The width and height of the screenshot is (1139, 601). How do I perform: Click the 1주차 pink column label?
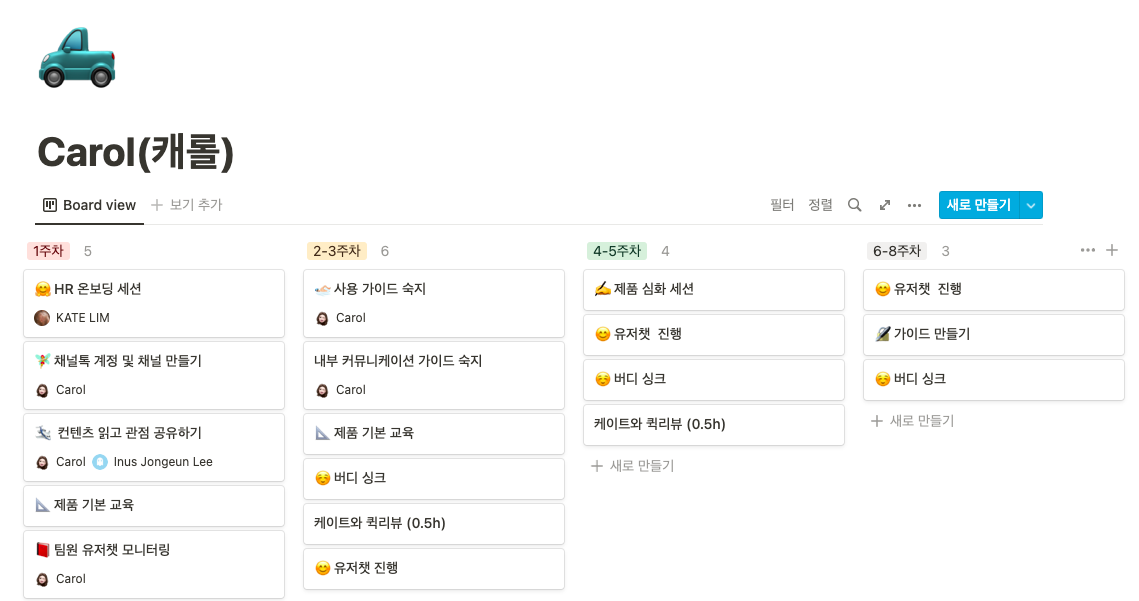coord(48,251)
